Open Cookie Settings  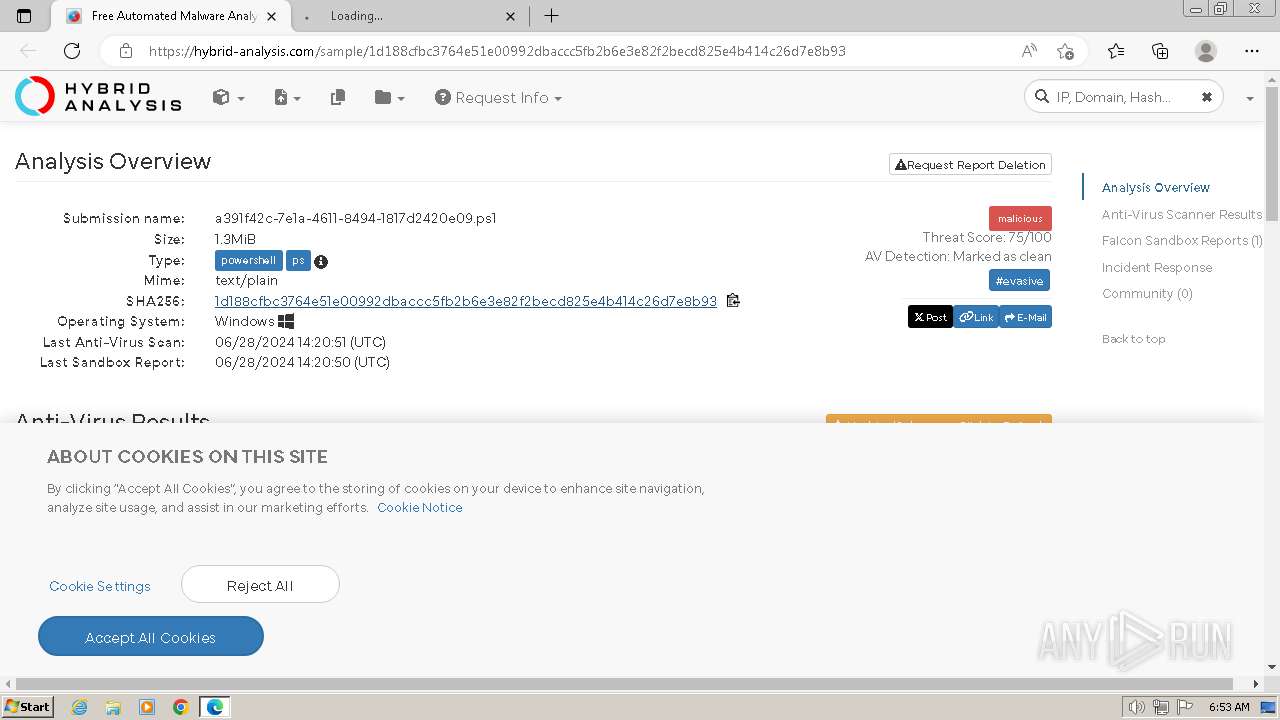pos(100,586)
